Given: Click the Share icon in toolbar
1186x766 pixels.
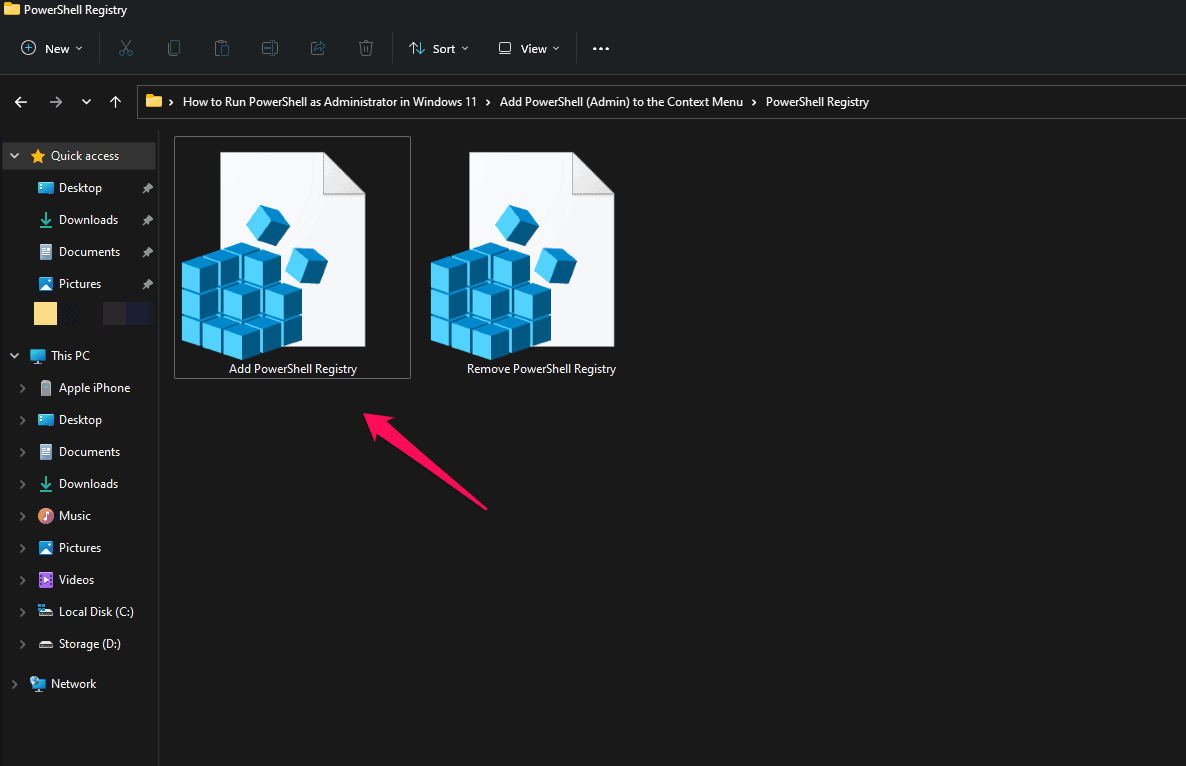Looking at the screenshot, I should click(x=318, y=48).
